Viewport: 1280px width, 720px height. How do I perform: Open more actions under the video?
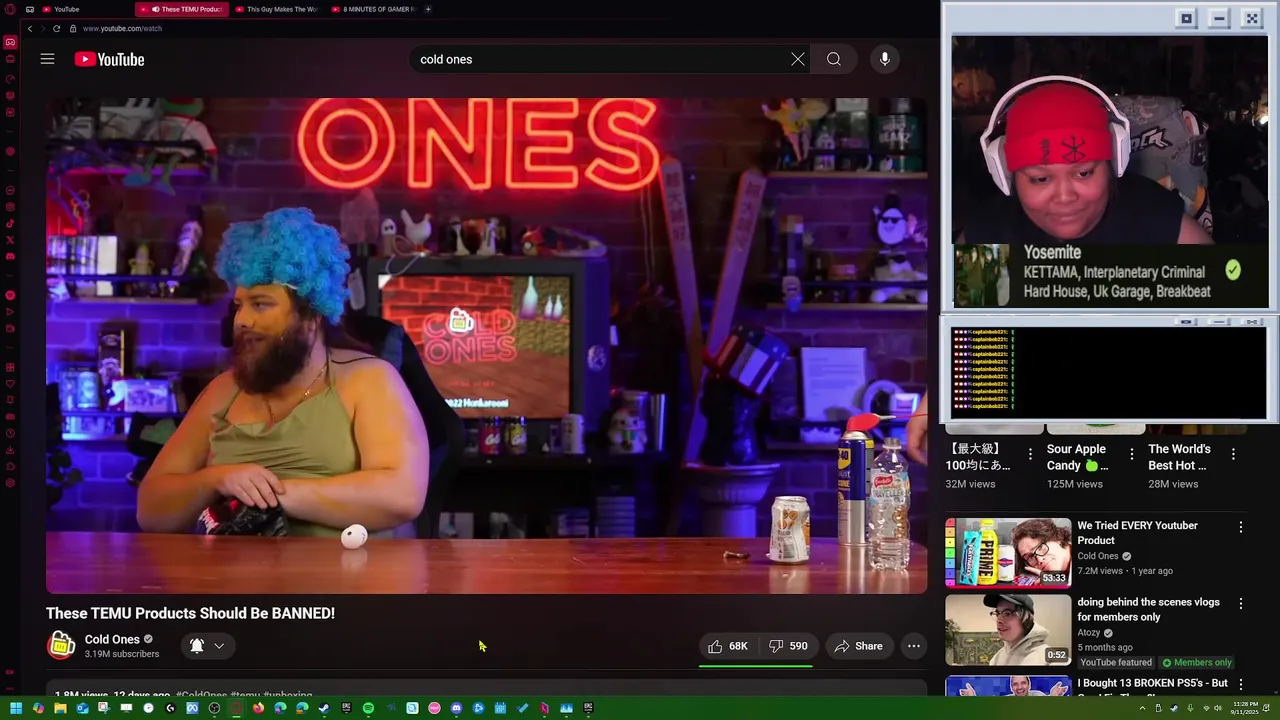tap(914, 646)
